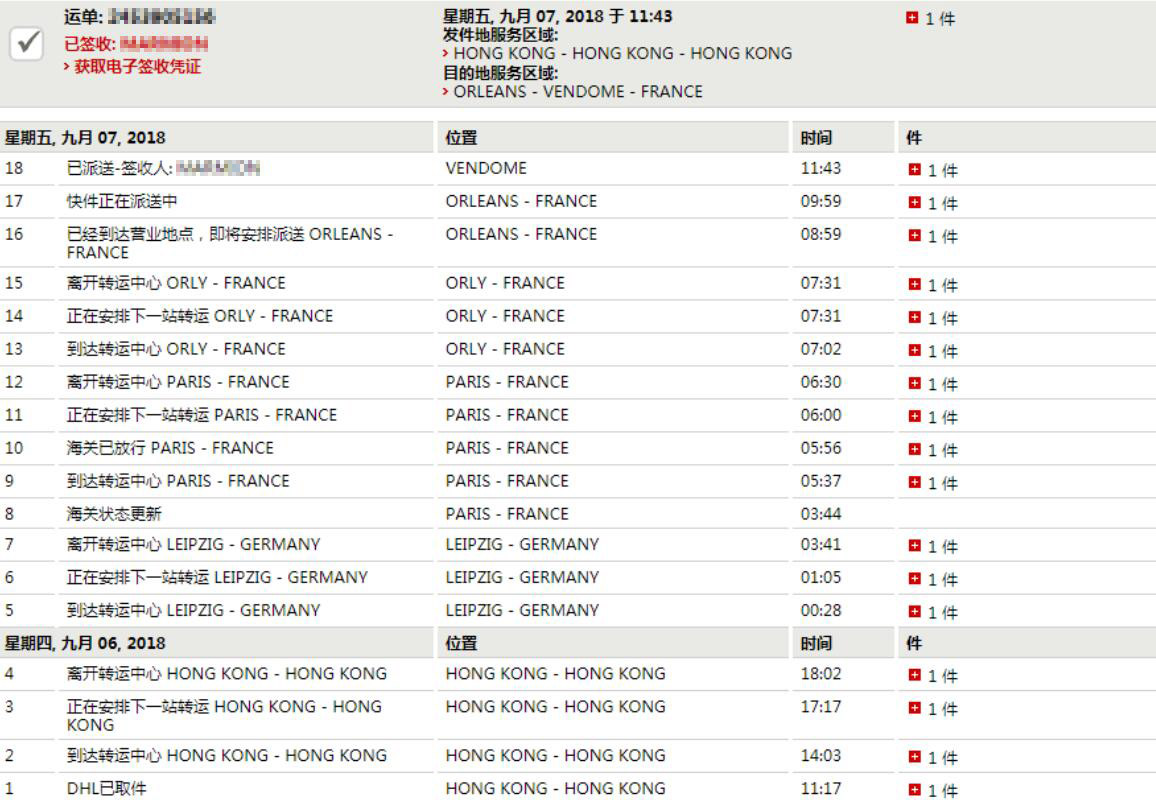This screenshot has width=1156, height=808.
Task: Click the plus icon for LEIPZIG arrival 00:28
Action: pyautogui.click(x=915, y=611)
